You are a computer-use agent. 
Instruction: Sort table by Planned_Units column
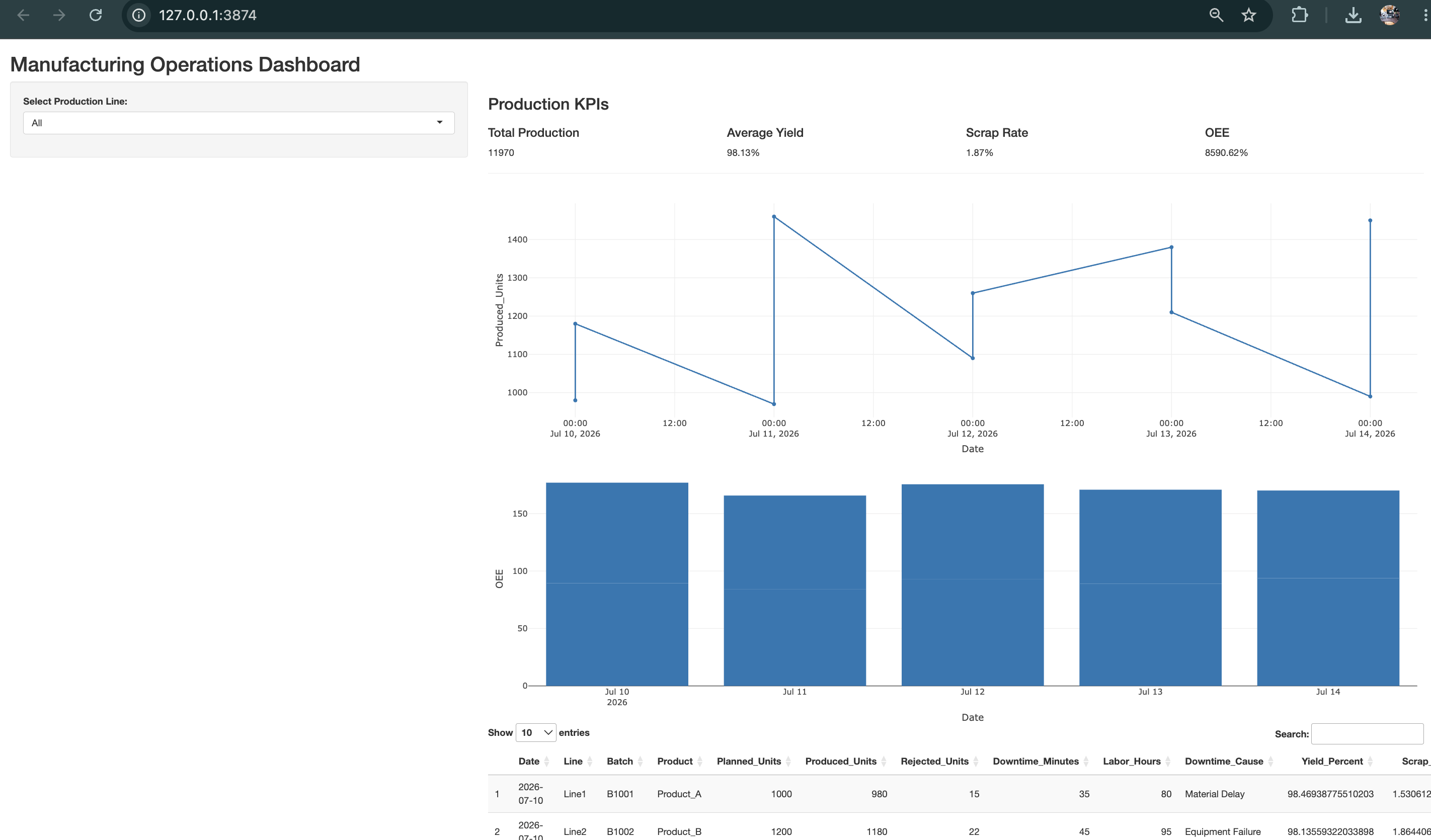click(x=754, y=761)
